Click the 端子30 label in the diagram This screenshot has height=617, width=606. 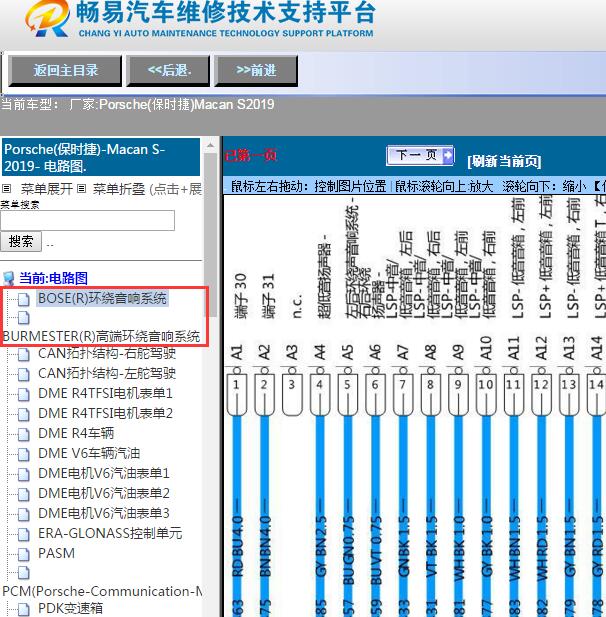pos(240,296)
